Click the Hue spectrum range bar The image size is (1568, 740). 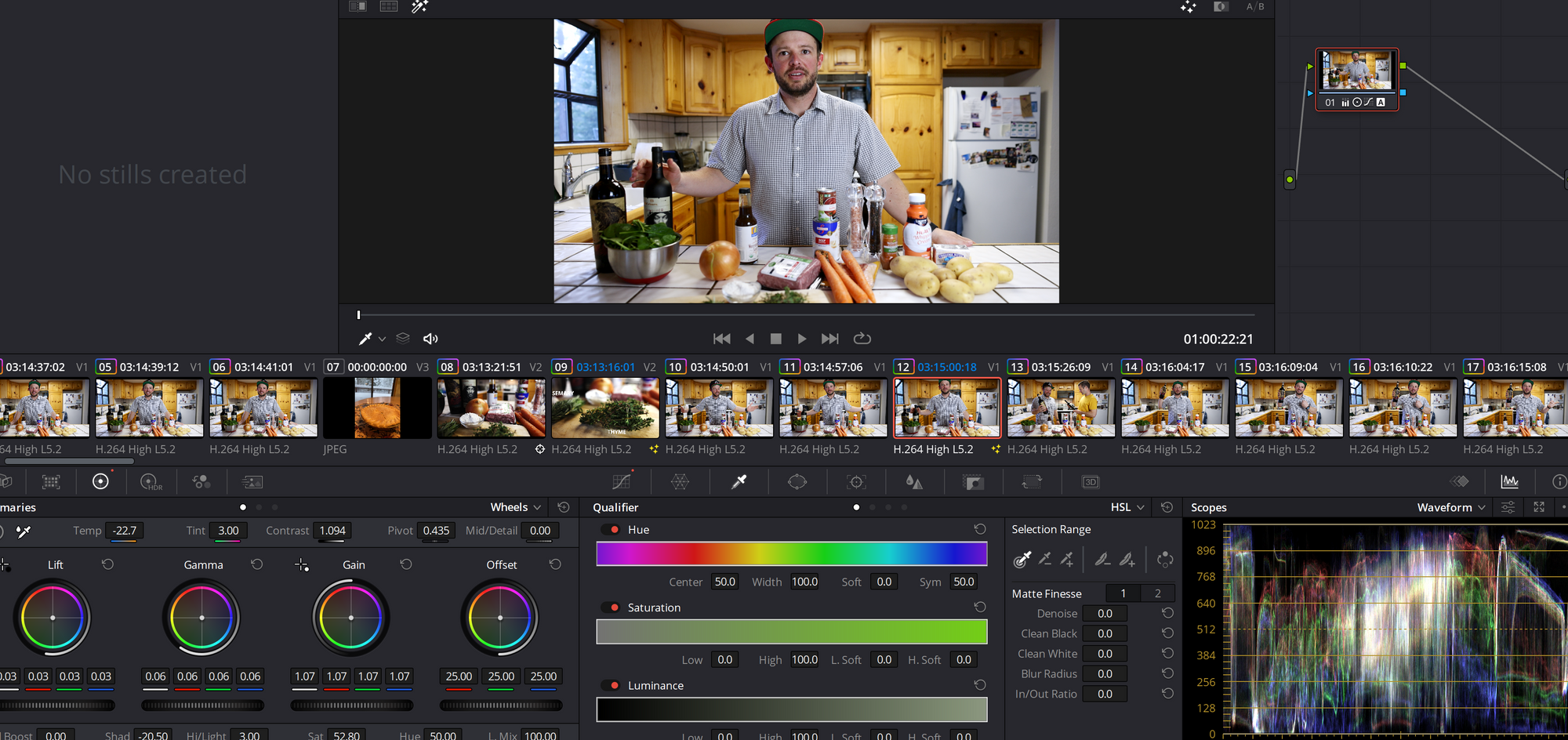pos(792,554)
